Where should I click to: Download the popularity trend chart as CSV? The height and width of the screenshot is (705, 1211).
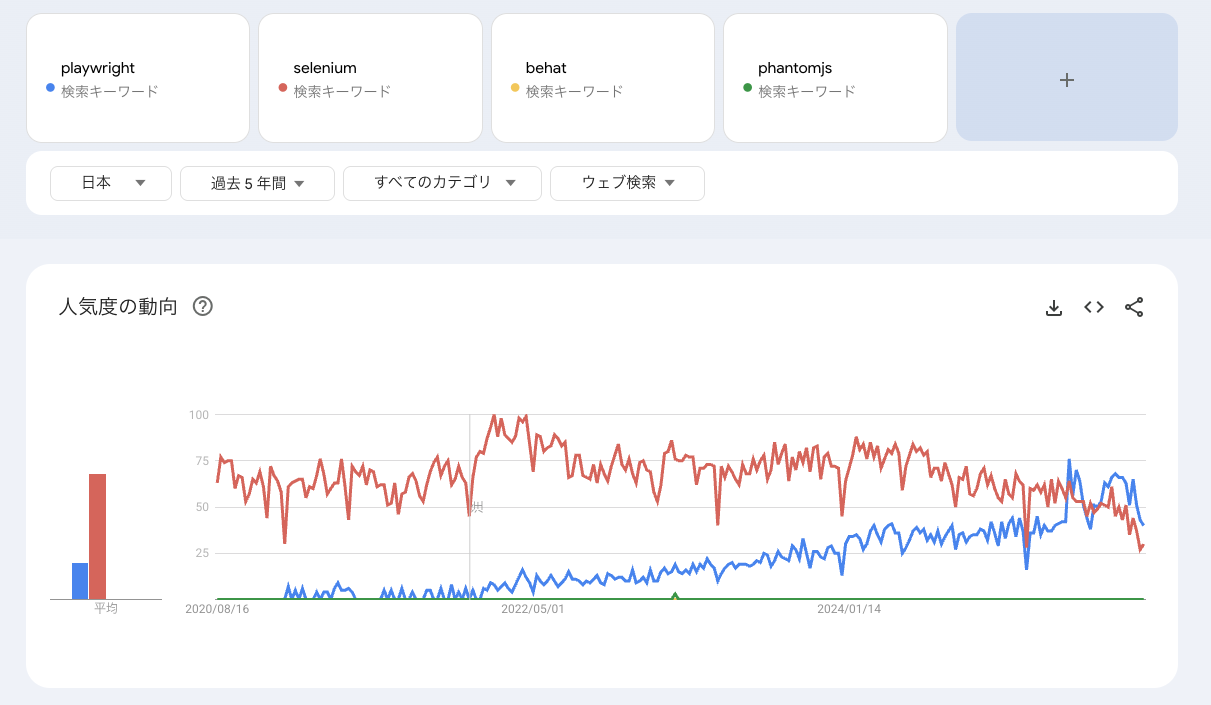tap(1053, 308)
